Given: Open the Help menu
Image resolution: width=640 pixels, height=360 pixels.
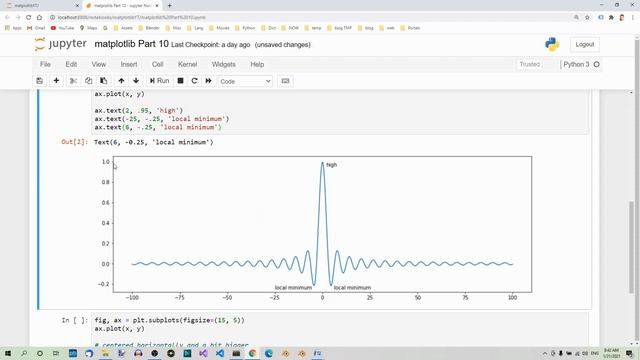Looking at the screenshot, I should point(257,64).
